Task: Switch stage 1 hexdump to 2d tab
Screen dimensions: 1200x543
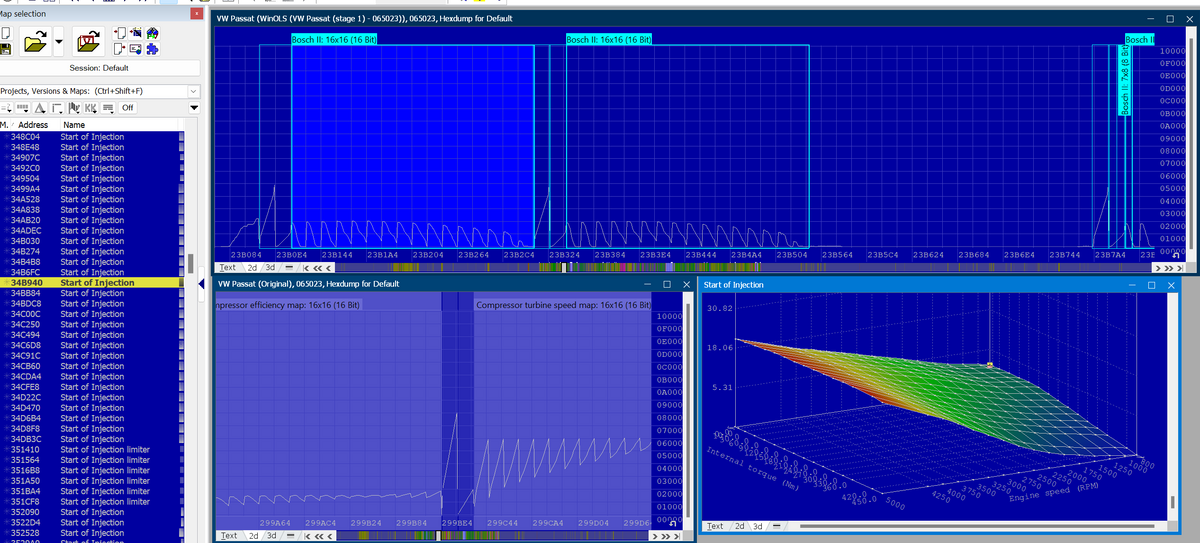Action: tap(252, 268)
